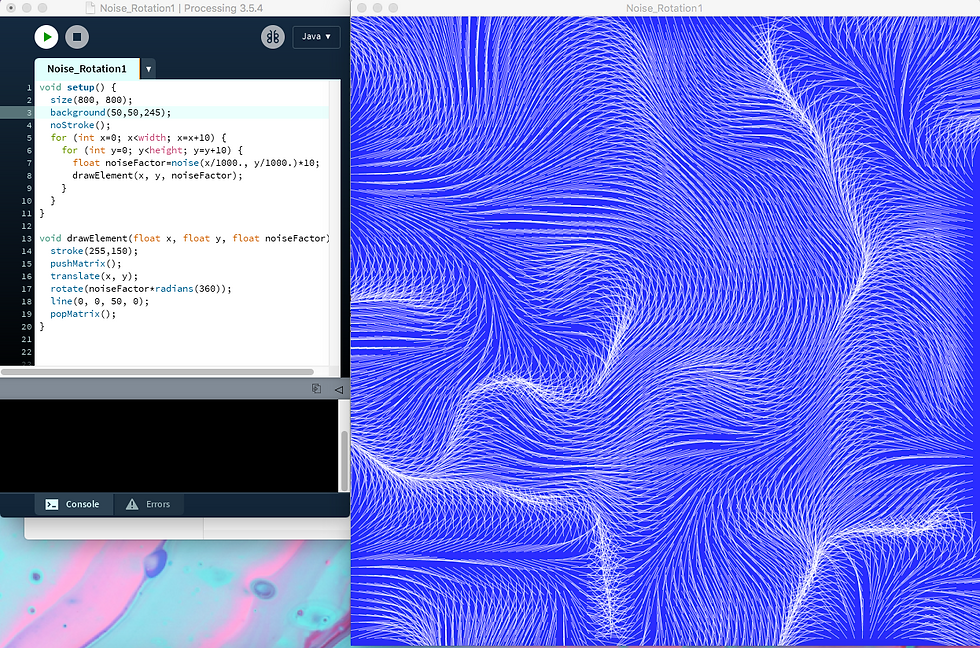Screen dimensions: 980x648
Task: Click the 'line(0, 0, 50, 0);' line
Action: point(99,301)
